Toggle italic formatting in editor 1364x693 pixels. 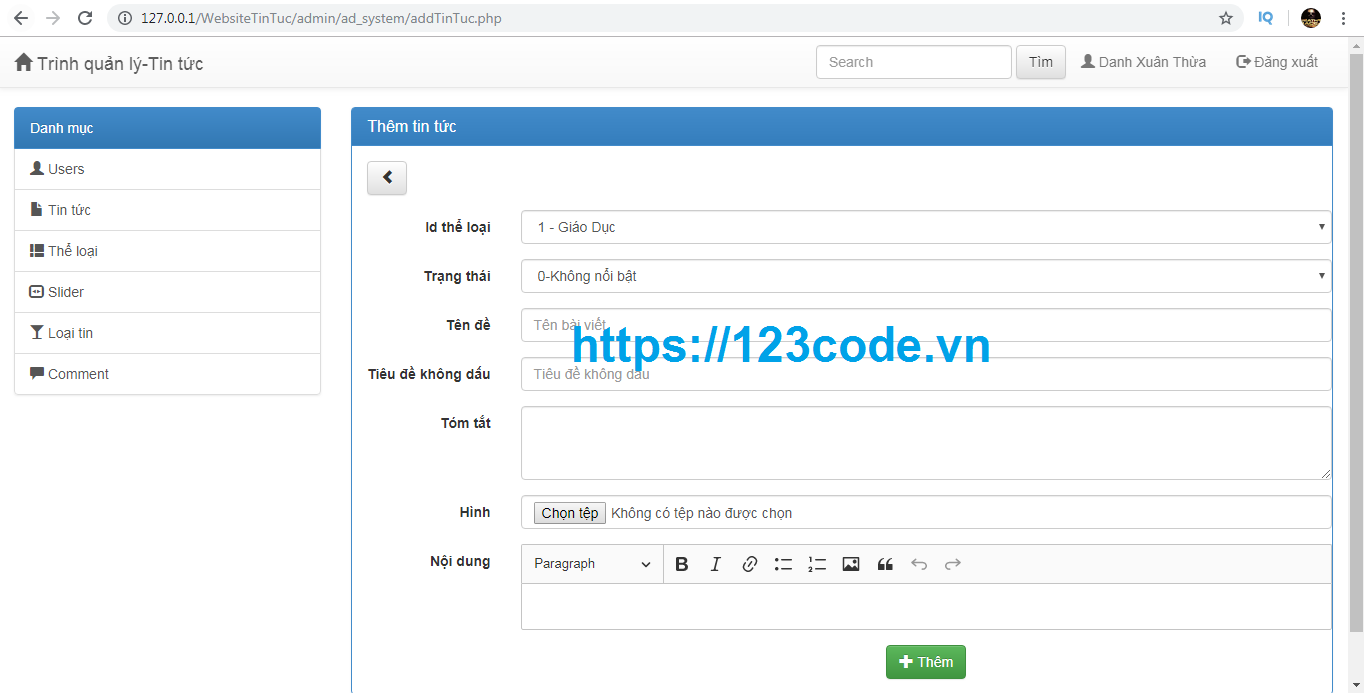[715, 564]
